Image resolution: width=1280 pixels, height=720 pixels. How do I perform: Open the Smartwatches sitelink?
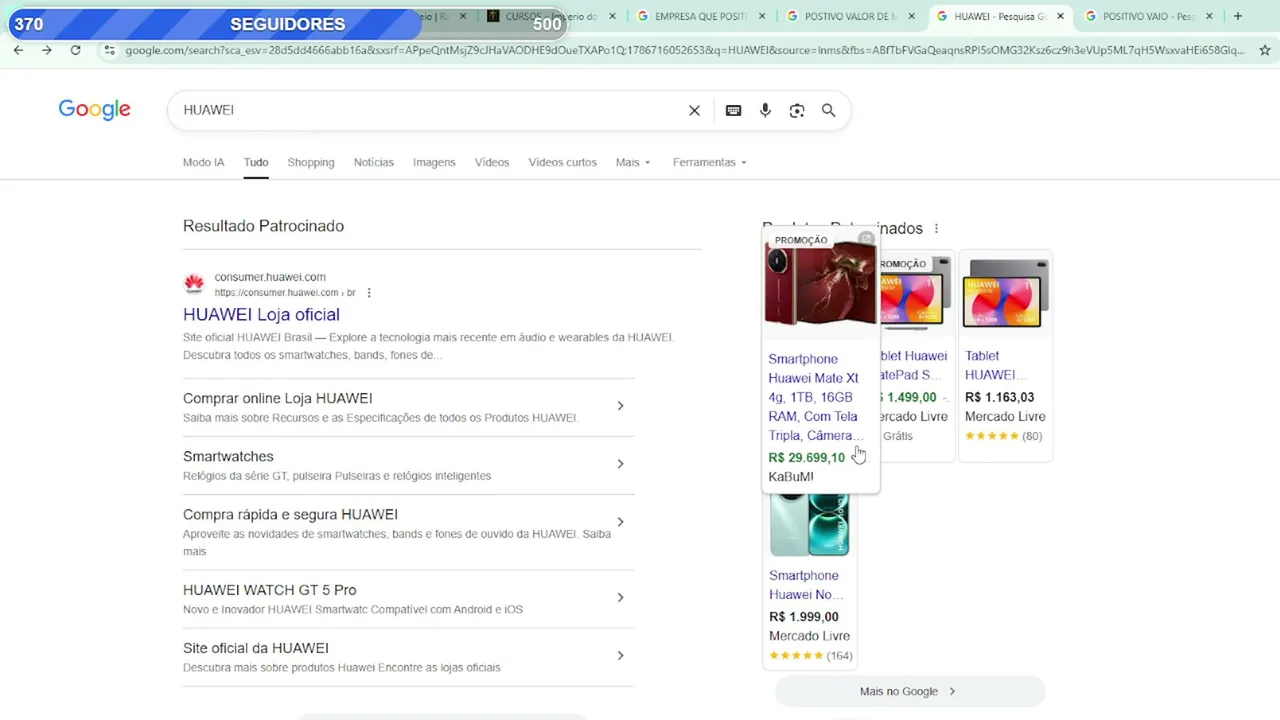(228, 456)
